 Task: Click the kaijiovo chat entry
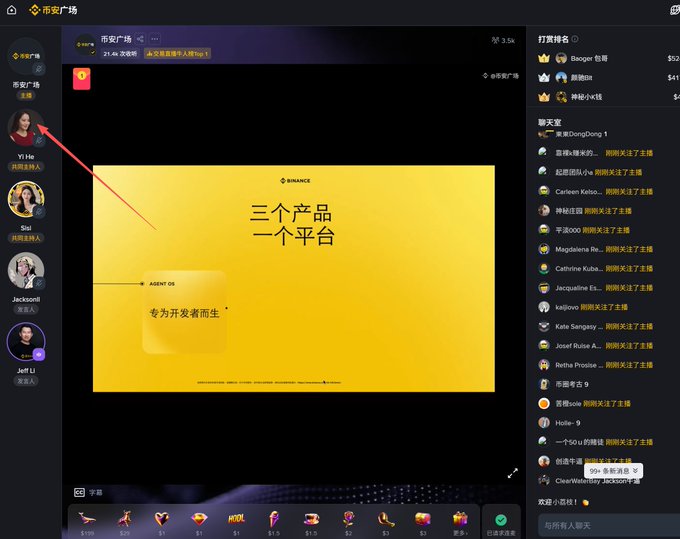tap(583, 307)
